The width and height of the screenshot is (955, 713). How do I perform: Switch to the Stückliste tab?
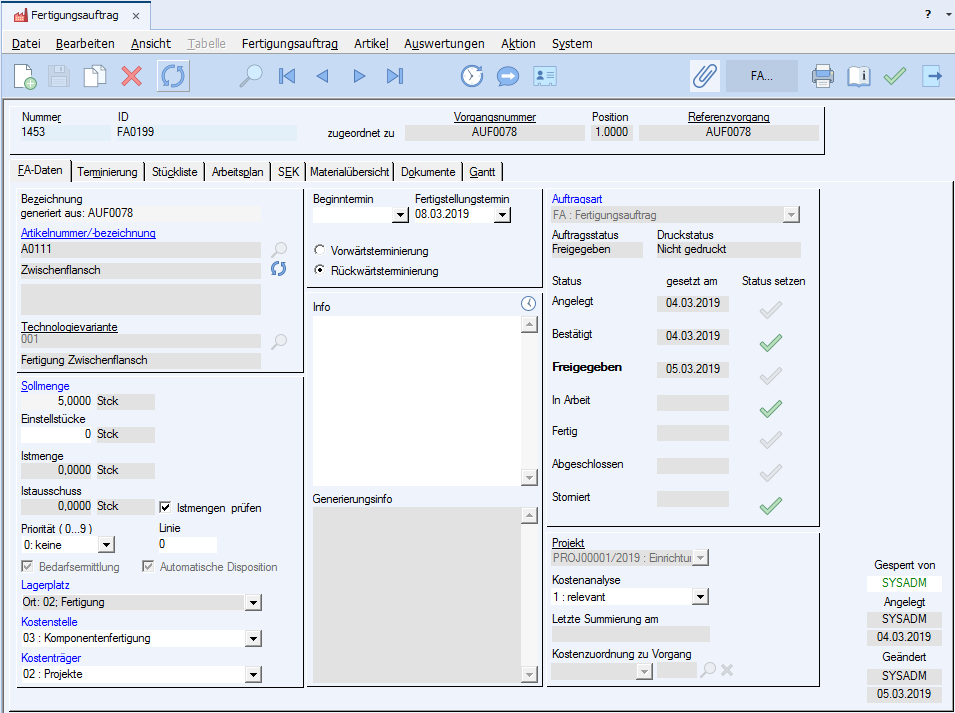tap(174, 172)
